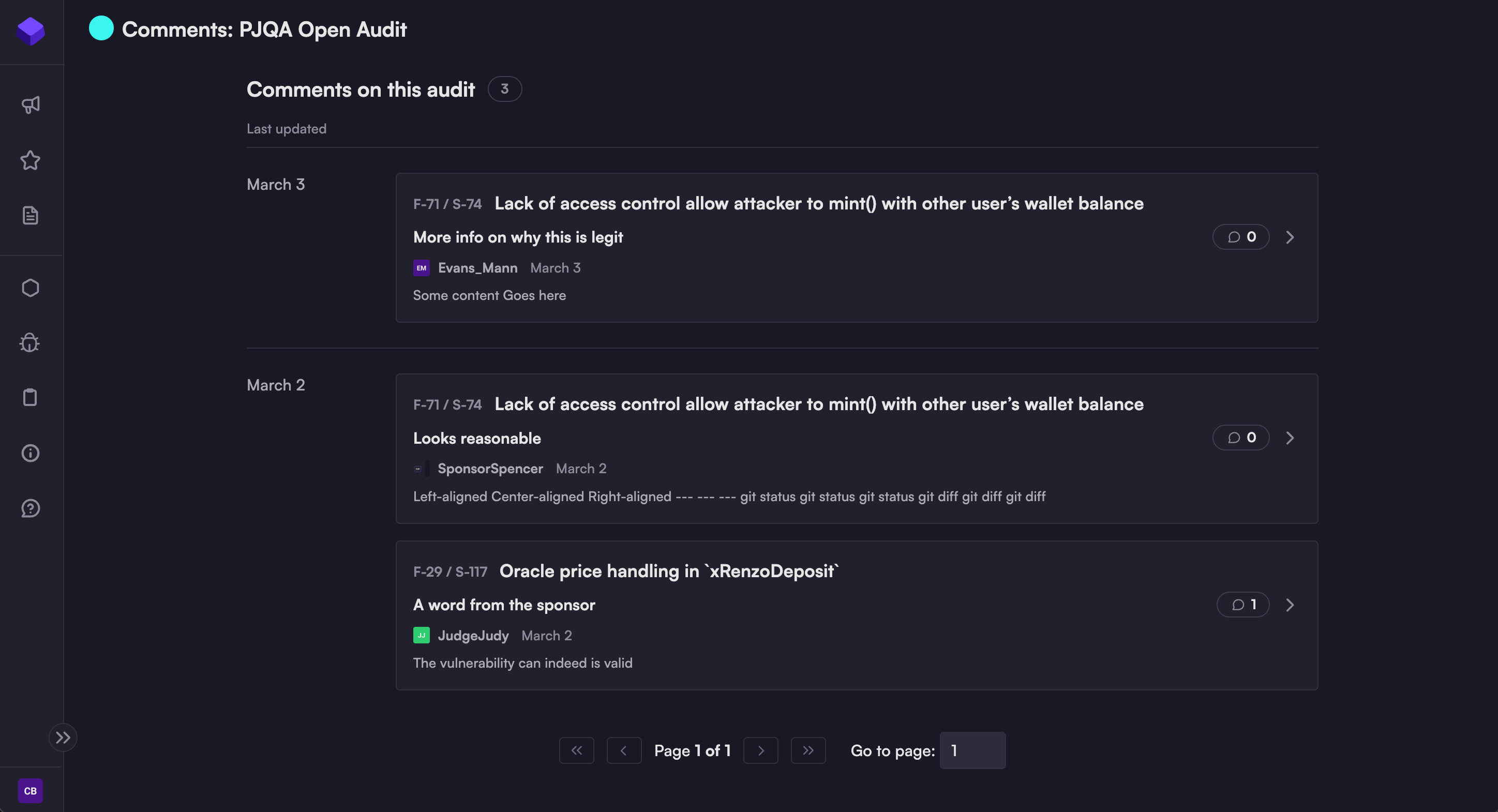
Task: Expand the 'More info on why this is legit' comment chevron
Action: click(x=1290, y=237)
